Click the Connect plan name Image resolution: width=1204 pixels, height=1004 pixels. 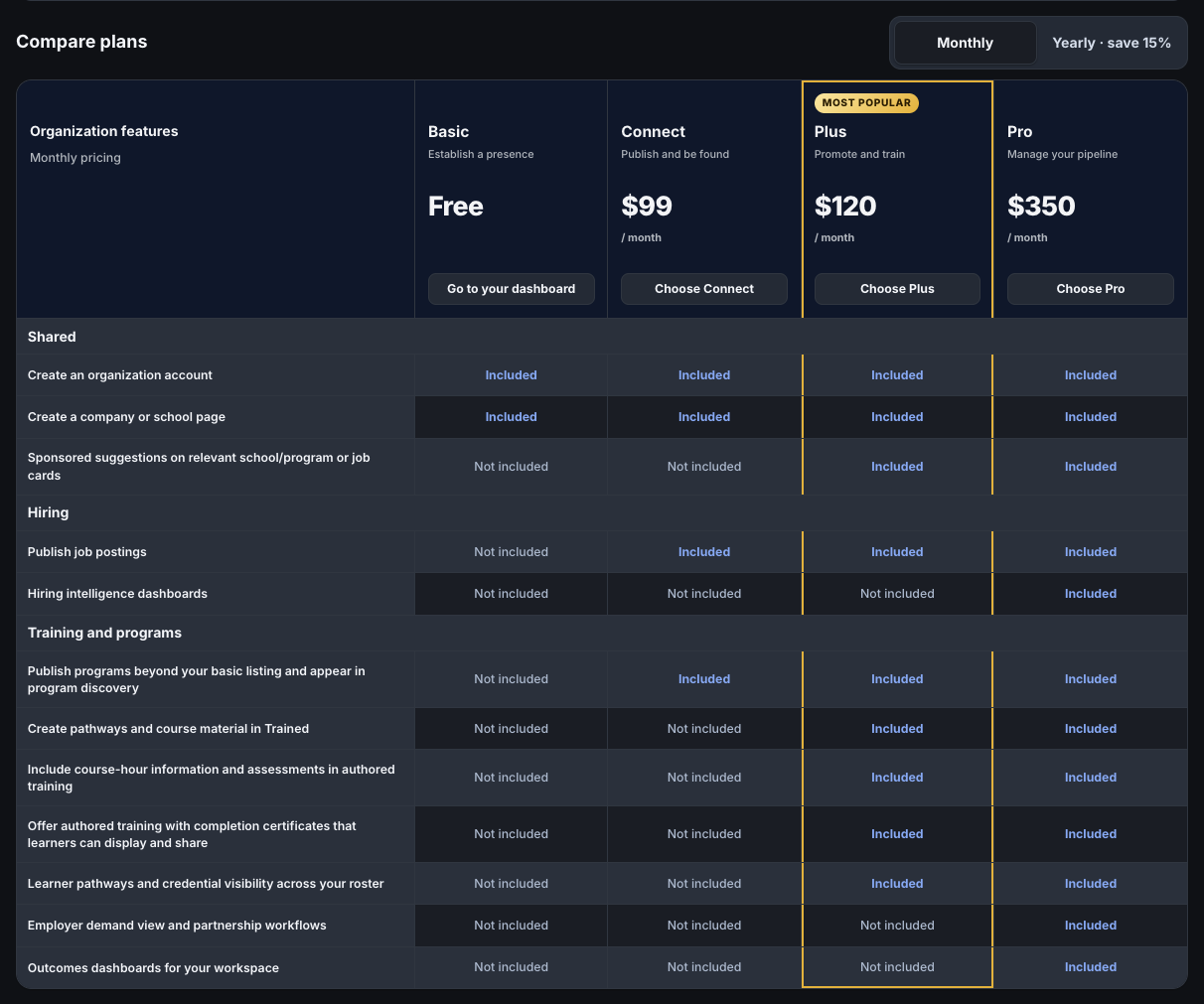(x=653, y=131)
